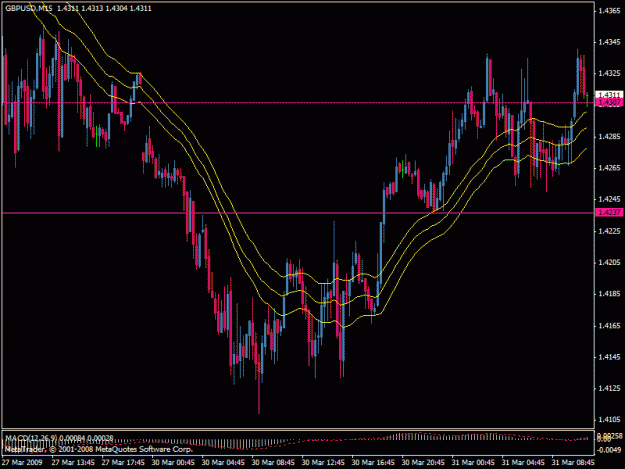Click the 1.4205 price scale value
The height and width of the screenshot is (469, 625).
[x=609, y=262]
